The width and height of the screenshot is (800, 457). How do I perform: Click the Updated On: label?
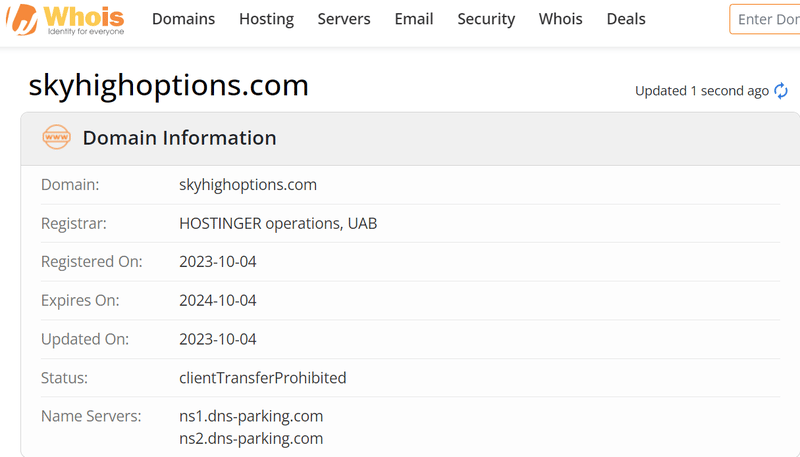85,339
